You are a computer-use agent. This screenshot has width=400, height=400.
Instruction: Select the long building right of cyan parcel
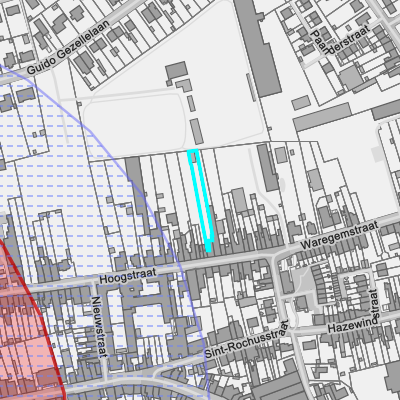click(x=267, y=167)
